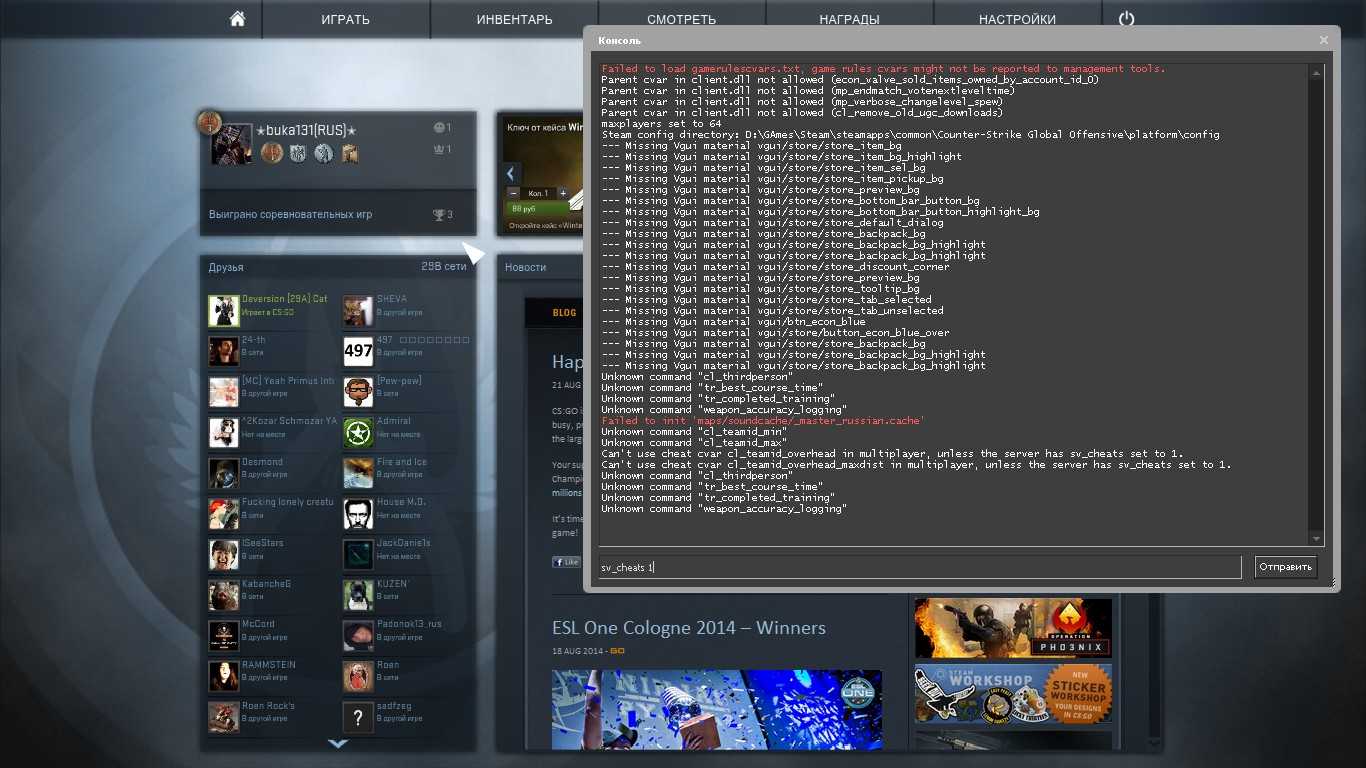Decrease key quantity with minus button
This screenshot has width=1366, height=768.
tap(514, 193)
